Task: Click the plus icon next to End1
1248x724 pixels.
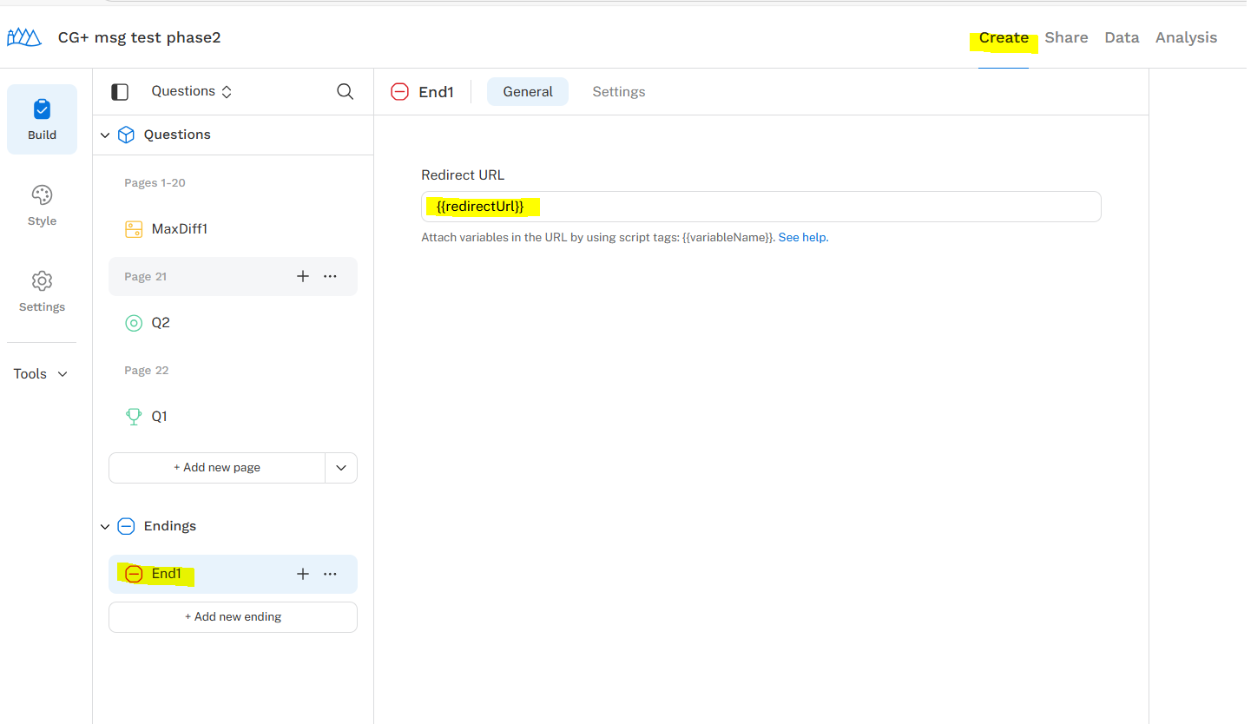Action: click(303, 573)
